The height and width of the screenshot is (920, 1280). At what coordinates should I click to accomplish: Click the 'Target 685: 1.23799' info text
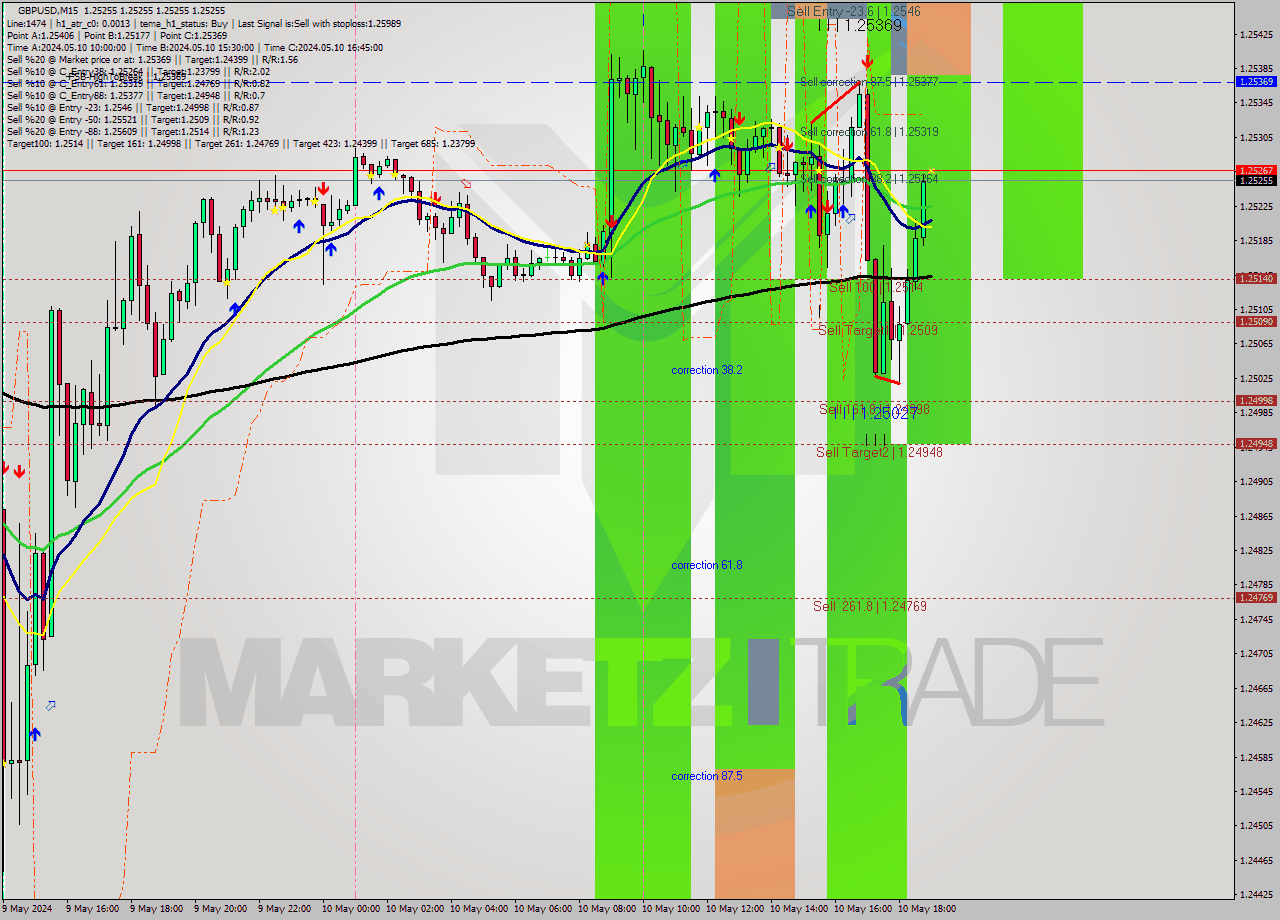pyautogui.click(x=433, y=143)
